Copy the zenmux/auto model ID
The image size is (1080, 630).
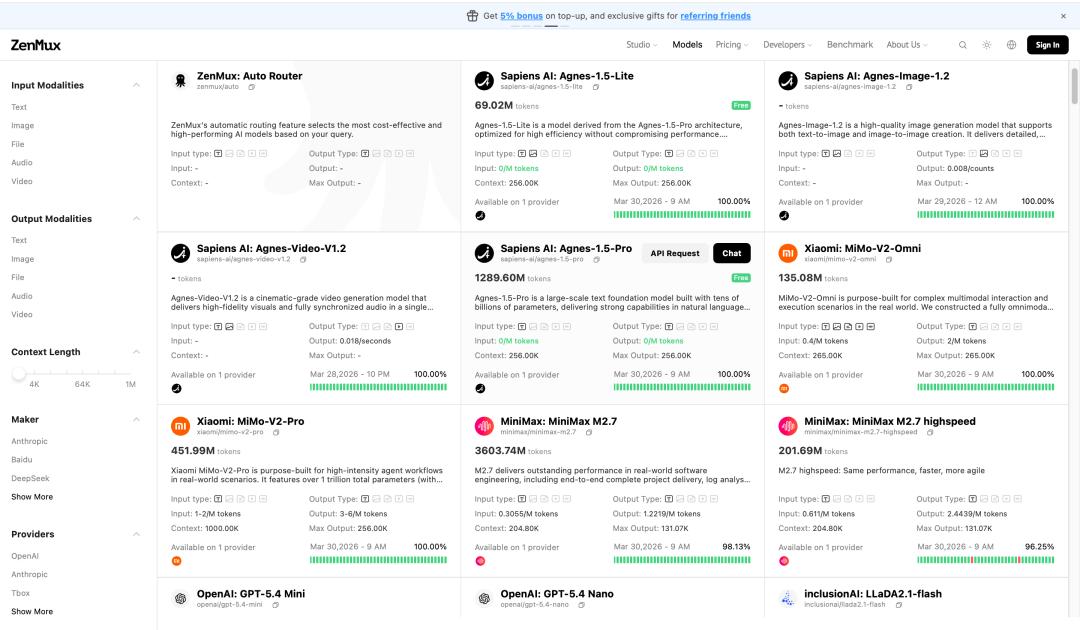click(x=251, y=87)
